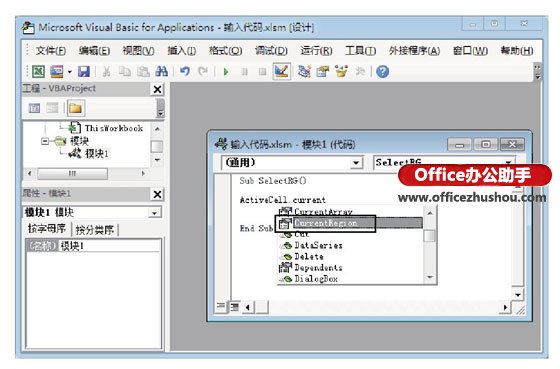Open the blue Help question mark icon
Screen dimensions: 560x369
tap(382, 72)
